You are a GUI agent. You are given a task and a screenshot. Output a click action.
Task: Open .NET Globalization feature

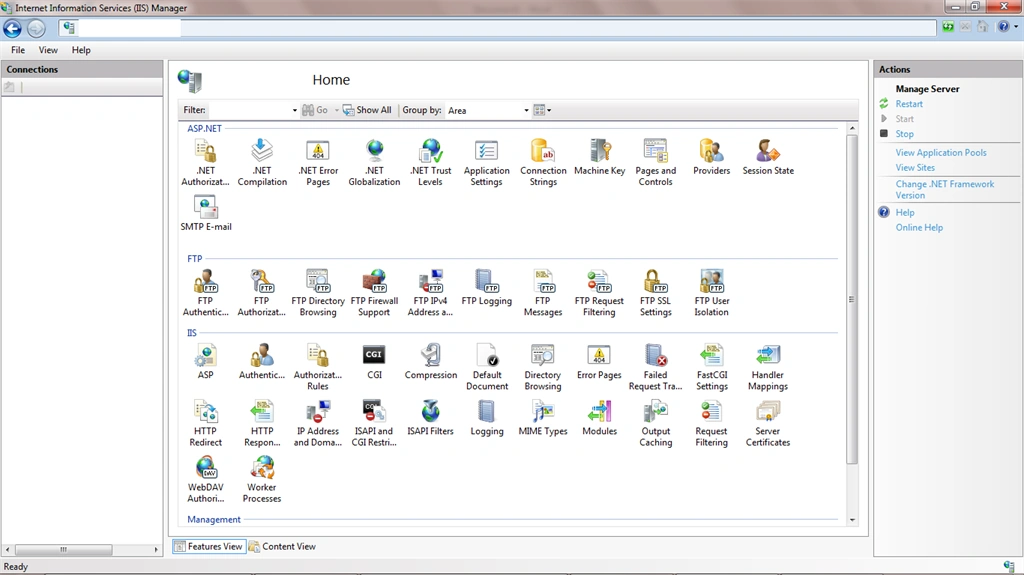[374, 163]
